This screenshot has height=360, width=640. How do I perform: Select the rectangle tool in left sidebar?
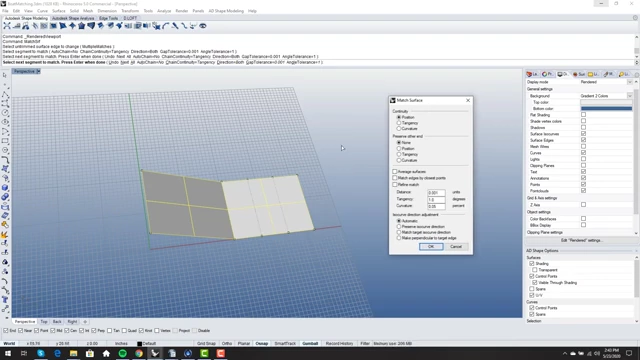click(x=5, y=141)
